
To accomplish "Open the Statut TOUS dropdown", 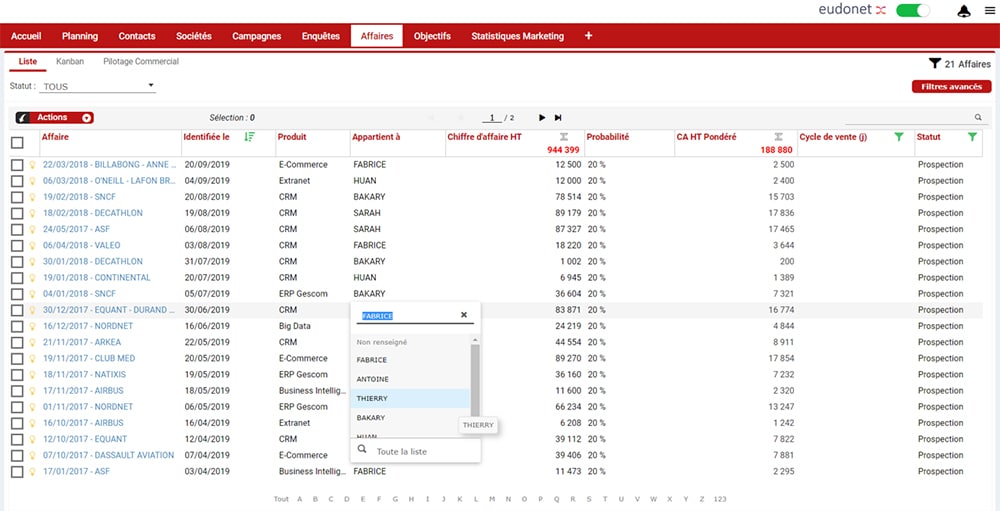I will (98, 86).
